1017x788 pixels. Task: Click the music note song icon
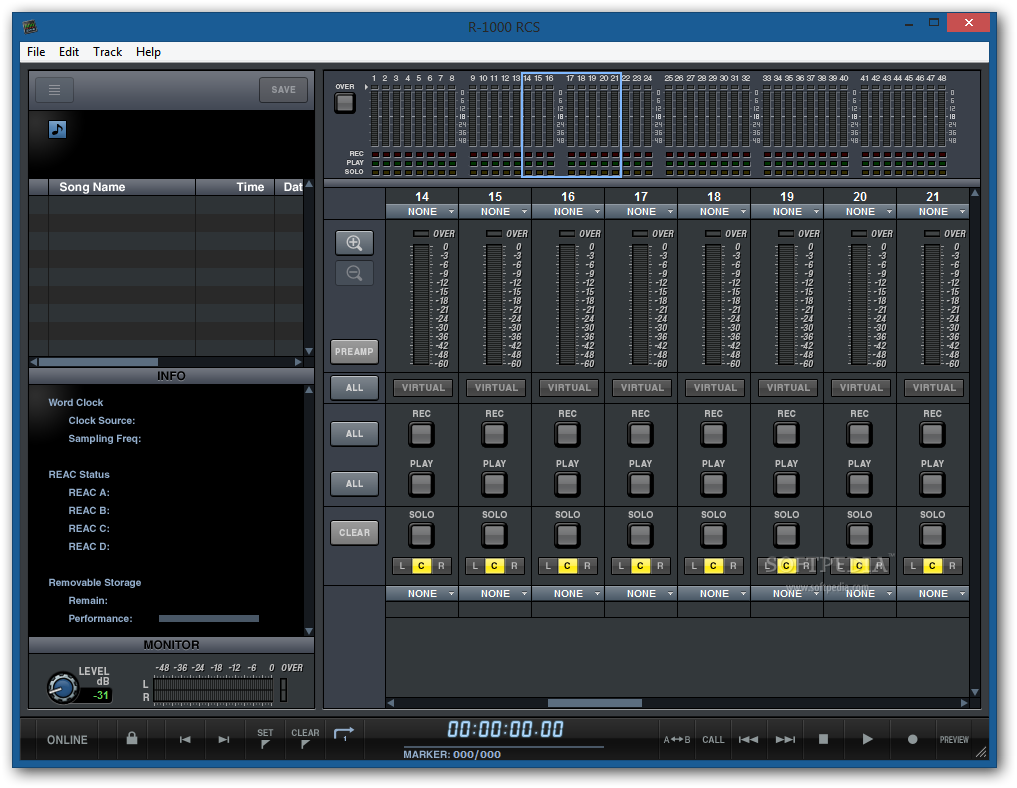pyautogui.click(x=57, y=129)
